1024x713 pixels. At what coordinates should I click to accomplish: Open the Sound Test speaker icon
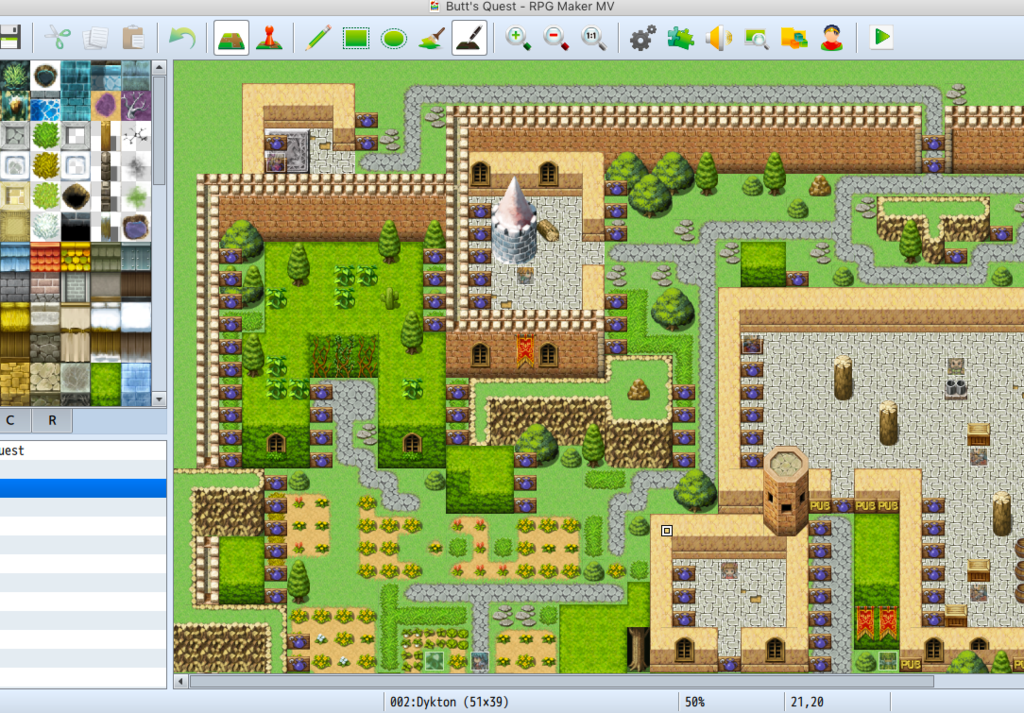pos(717,39)
